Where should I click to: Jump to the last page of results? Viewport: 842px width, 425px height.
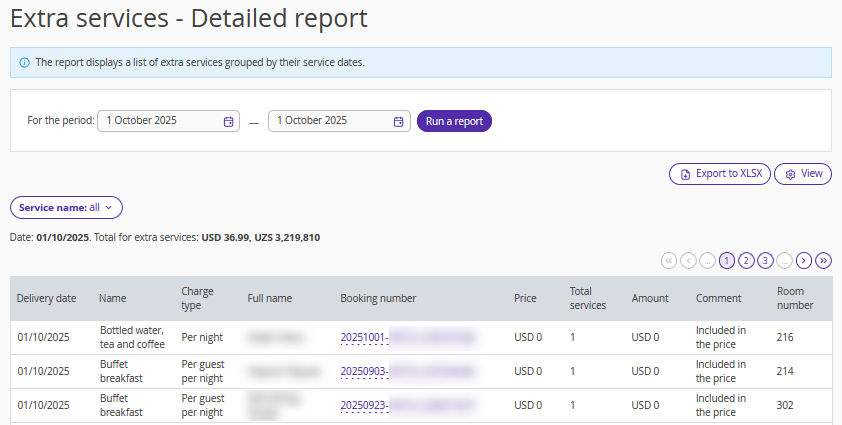point(823,260)
